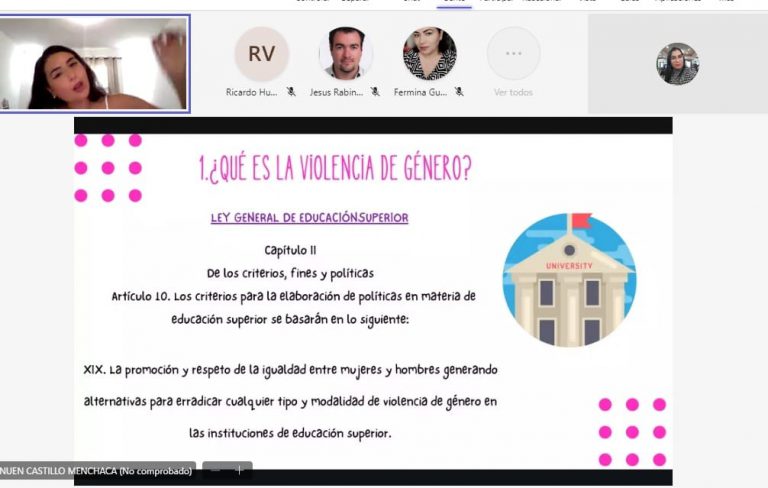Click the underlined 'Ley General de Educación Superior' heading
768x488 pixels.
click(x=309, y=218)
